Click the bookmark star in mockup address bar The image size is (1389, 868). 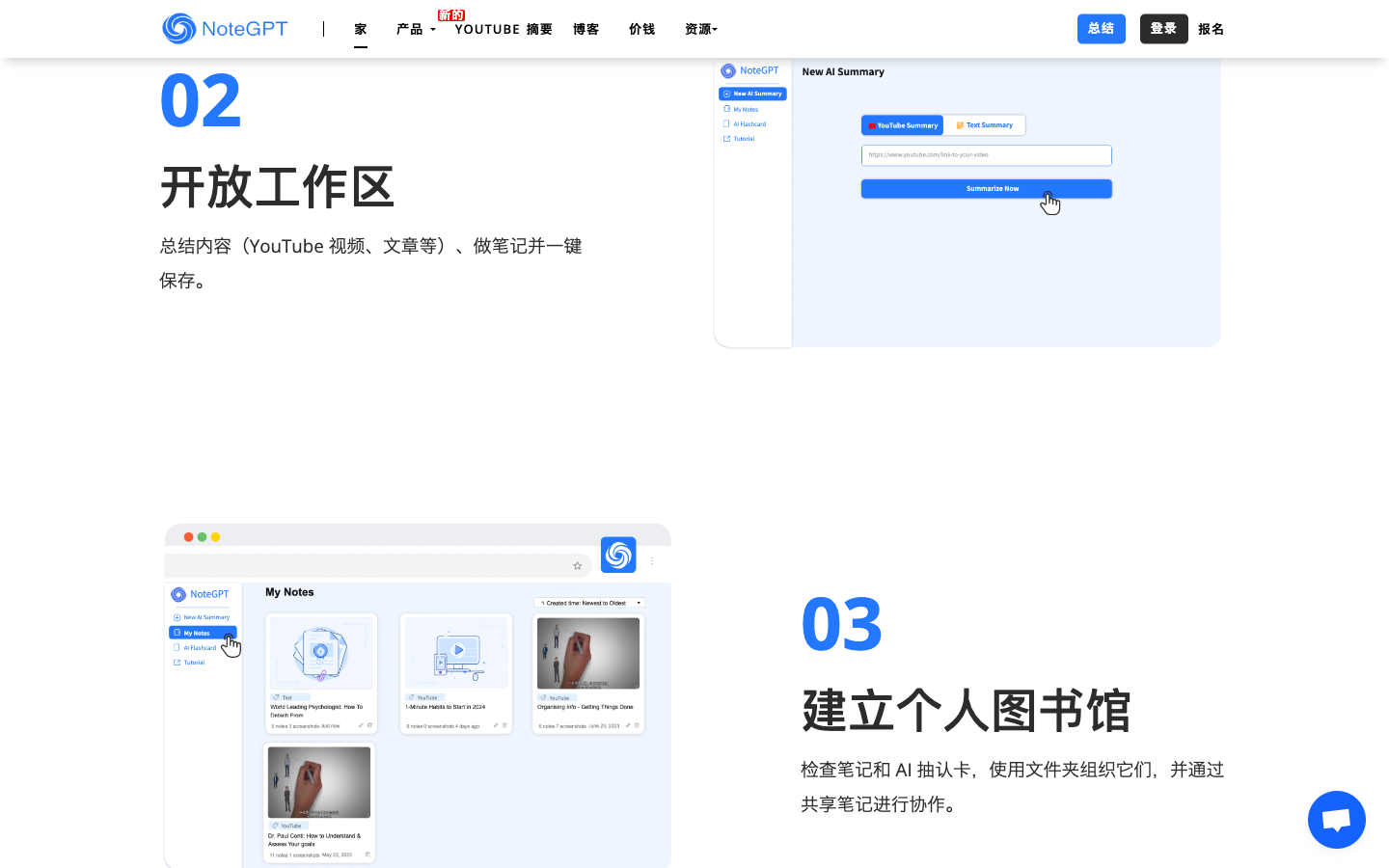[578, 566]
